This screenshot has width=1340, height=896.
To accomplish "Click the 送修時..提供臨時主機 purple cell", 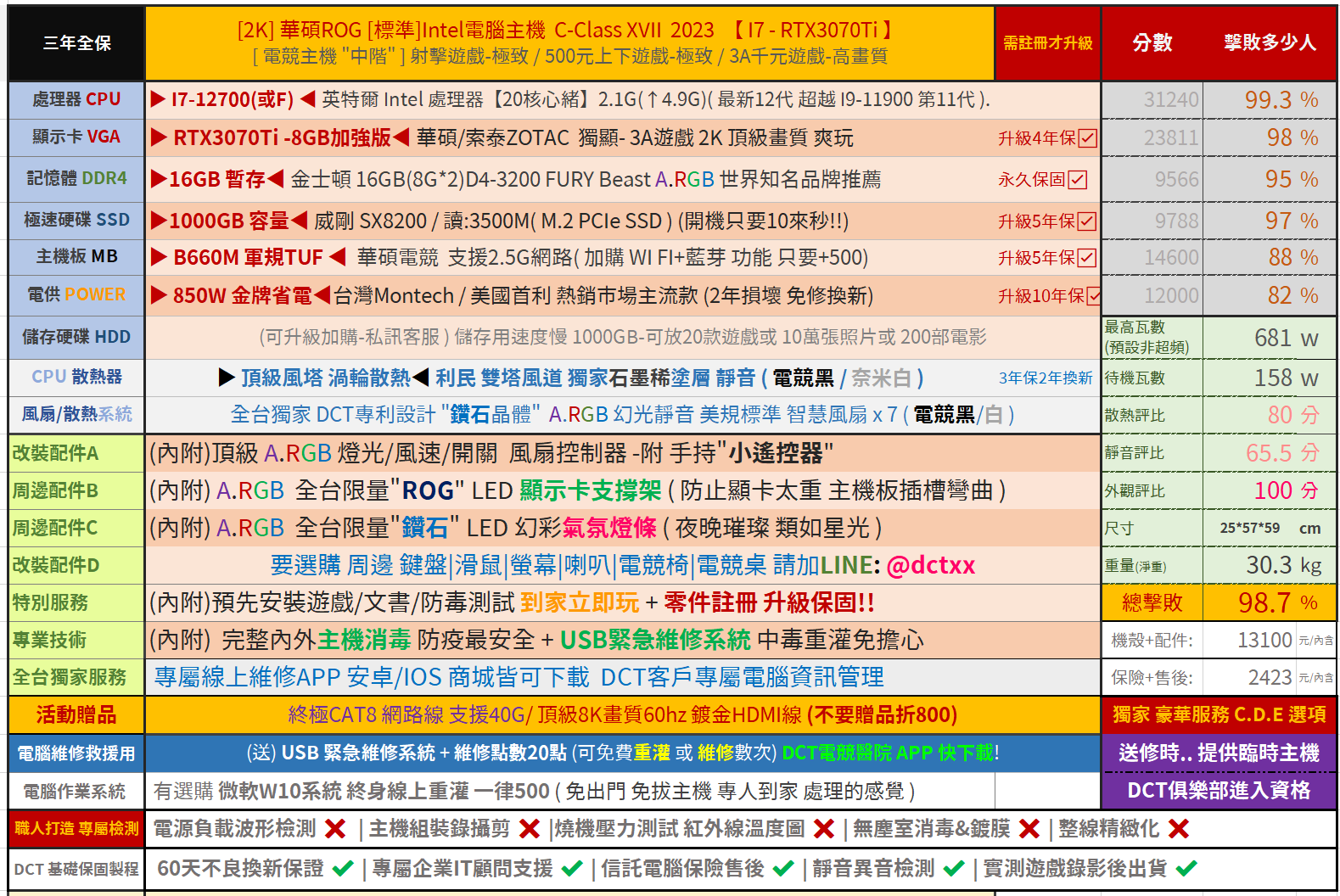I will tap(1219, 753).
